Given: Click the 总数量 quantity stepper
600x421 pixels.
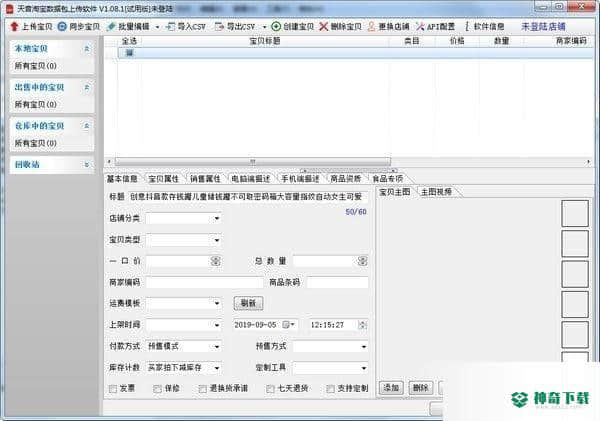Looking at the screenshot, I should (x=362, y=261).
